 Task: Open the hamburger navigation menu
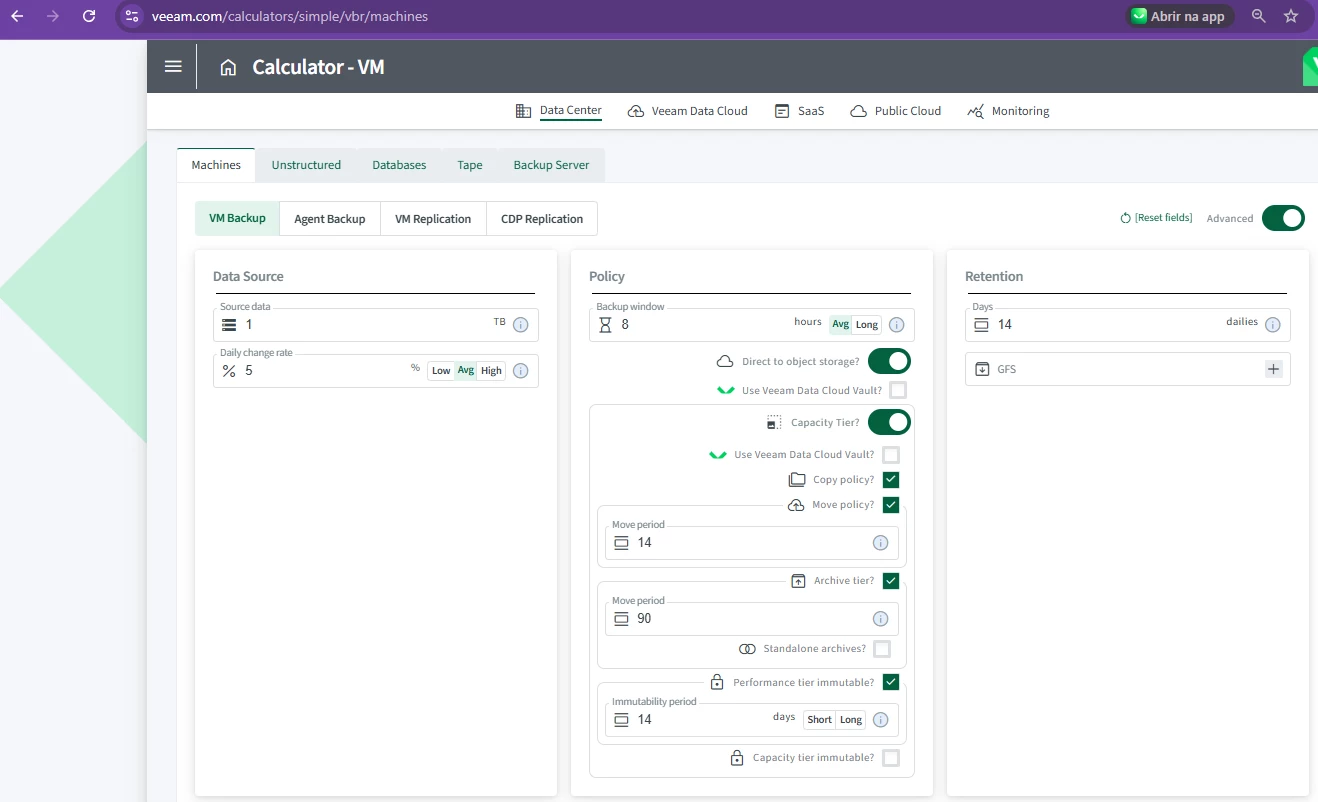[x=173, y=67]
